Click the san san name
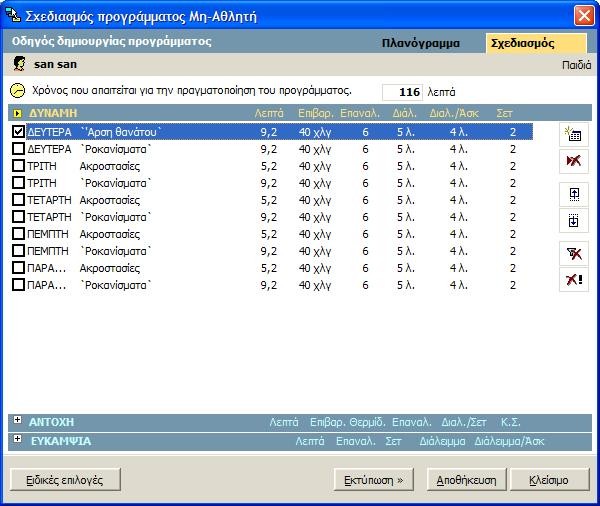600x506 pixels. pyautogui.click(x=55, y=64)
